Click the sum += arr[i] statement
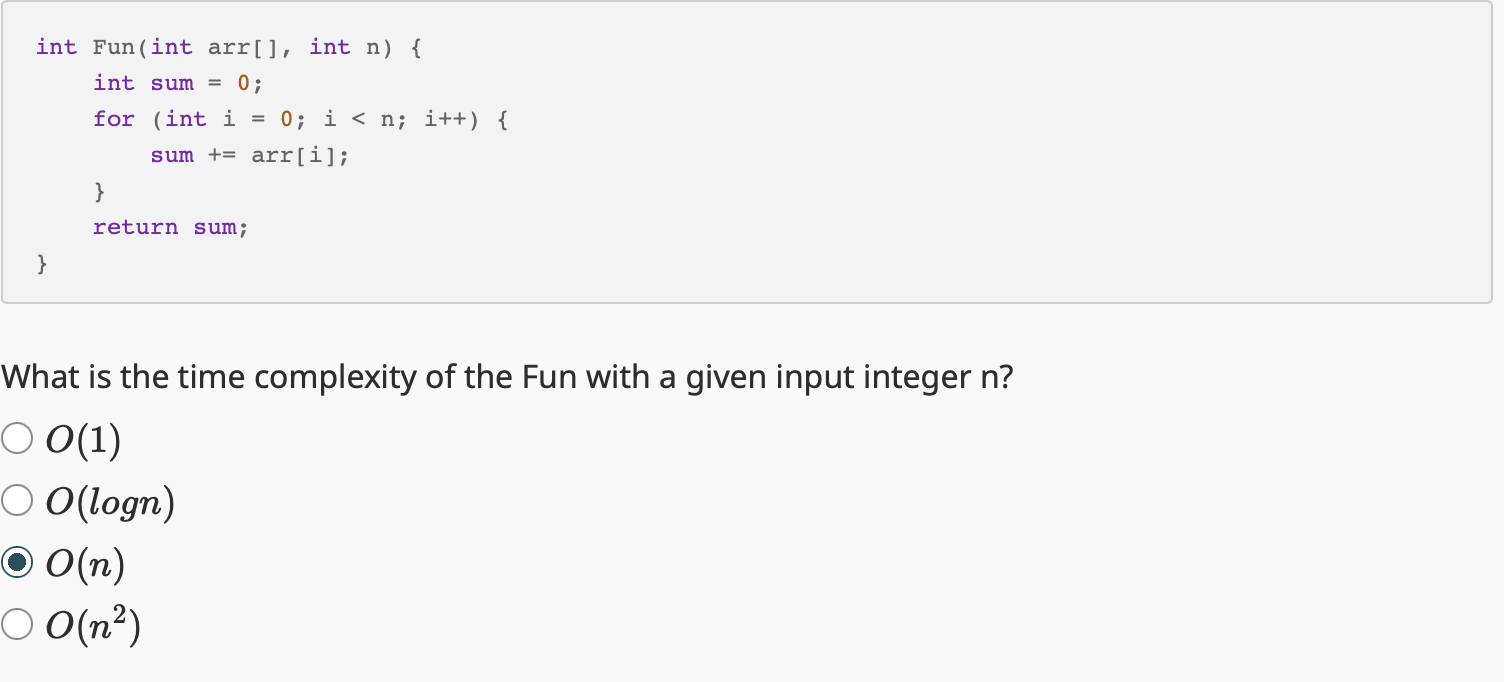The height and width of the screenshot is (682, 1504). pos(249,155)
